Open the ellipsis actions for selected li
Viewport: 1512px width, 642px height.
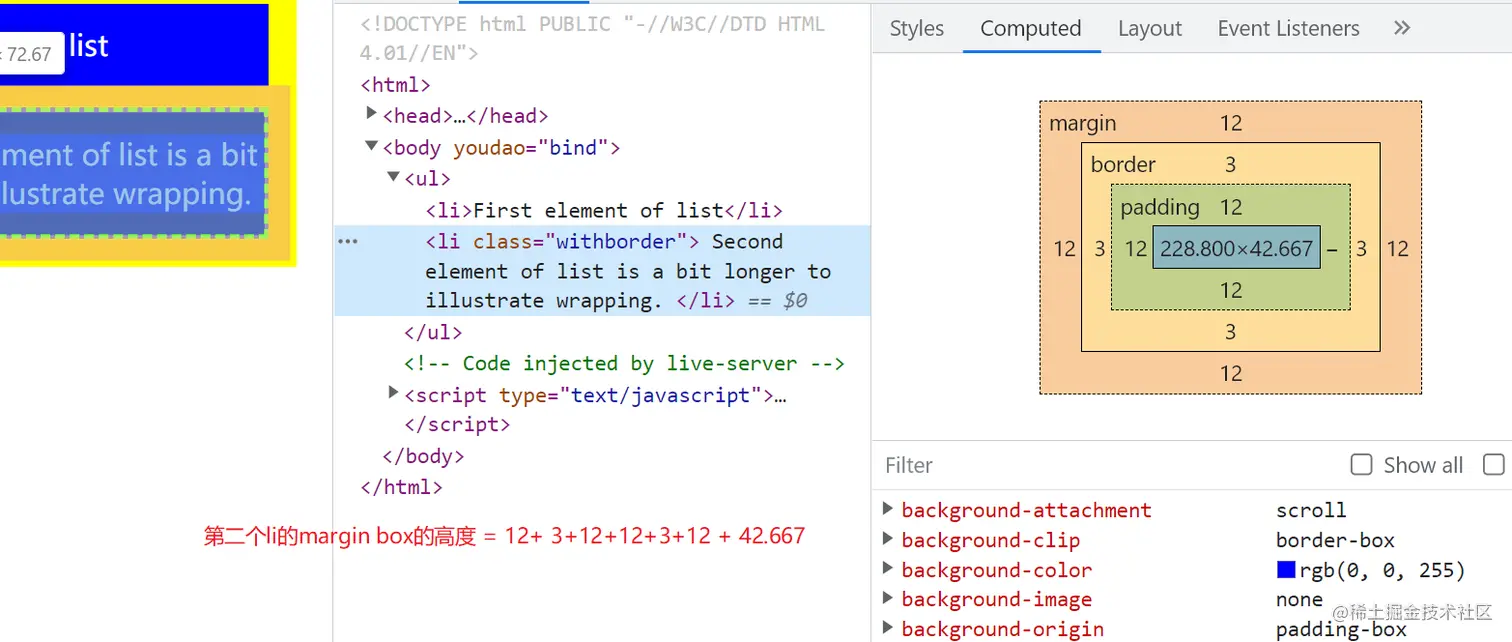point(347,242)
